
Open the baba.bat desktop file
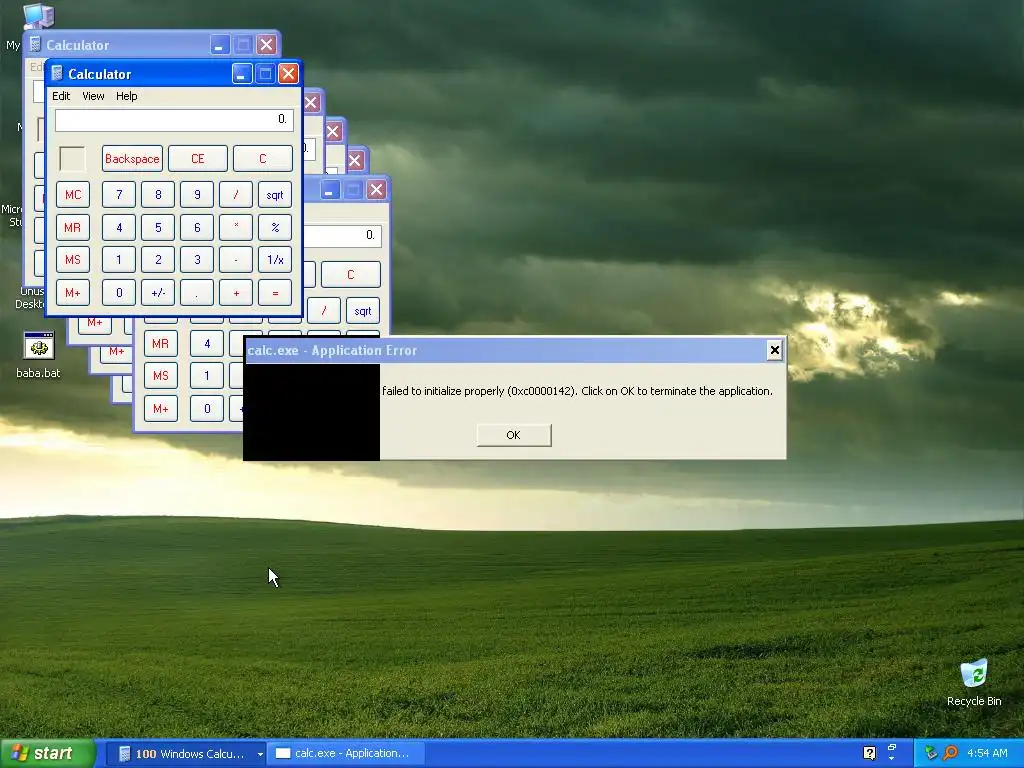(x=38, y=355)
